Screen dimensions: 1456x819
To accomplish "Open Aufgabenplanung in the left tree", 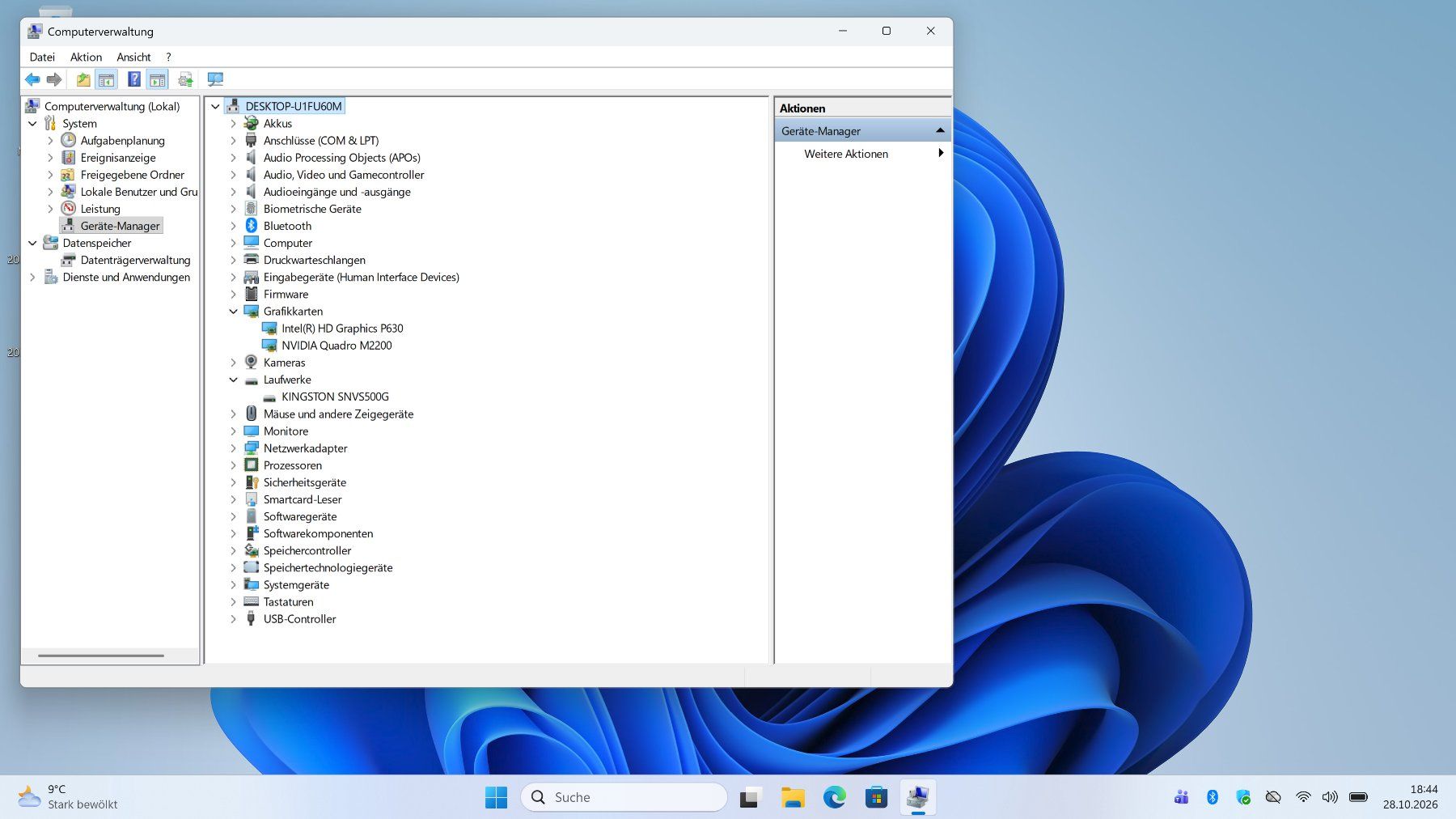I will coord(122,141).
